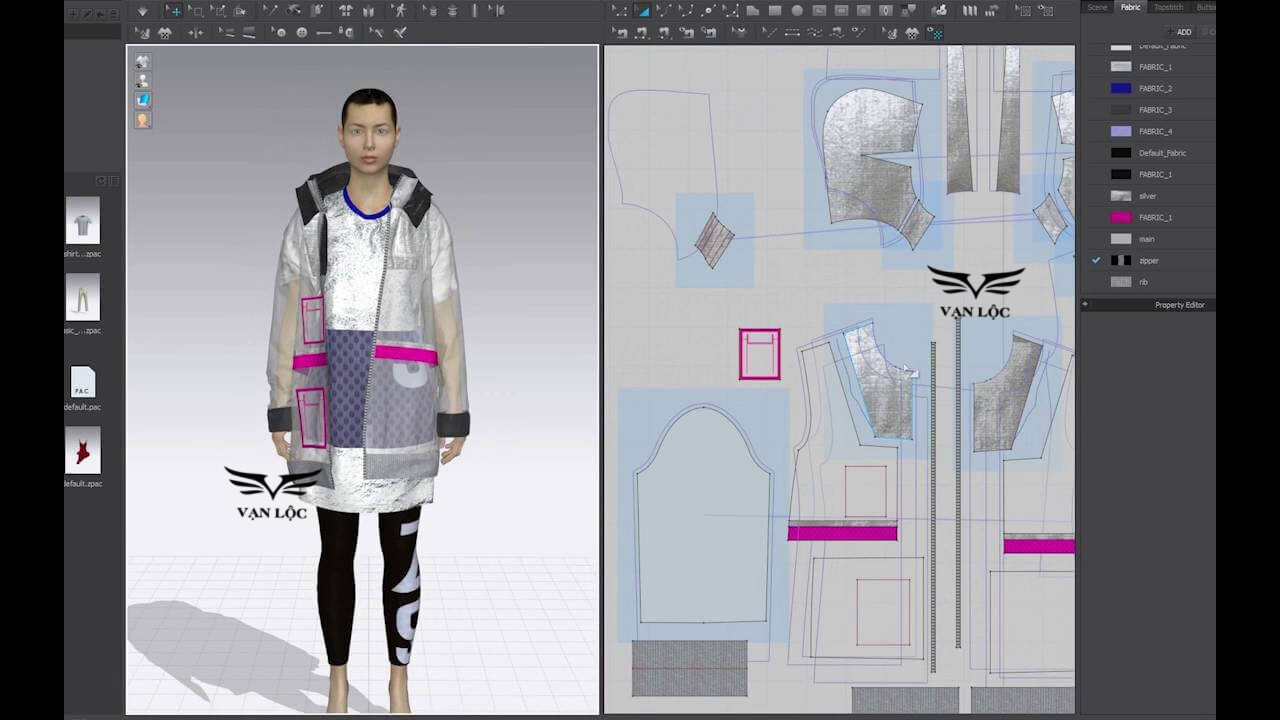
Task: Switch to the Scene tab
Action: pos(1096,7)
